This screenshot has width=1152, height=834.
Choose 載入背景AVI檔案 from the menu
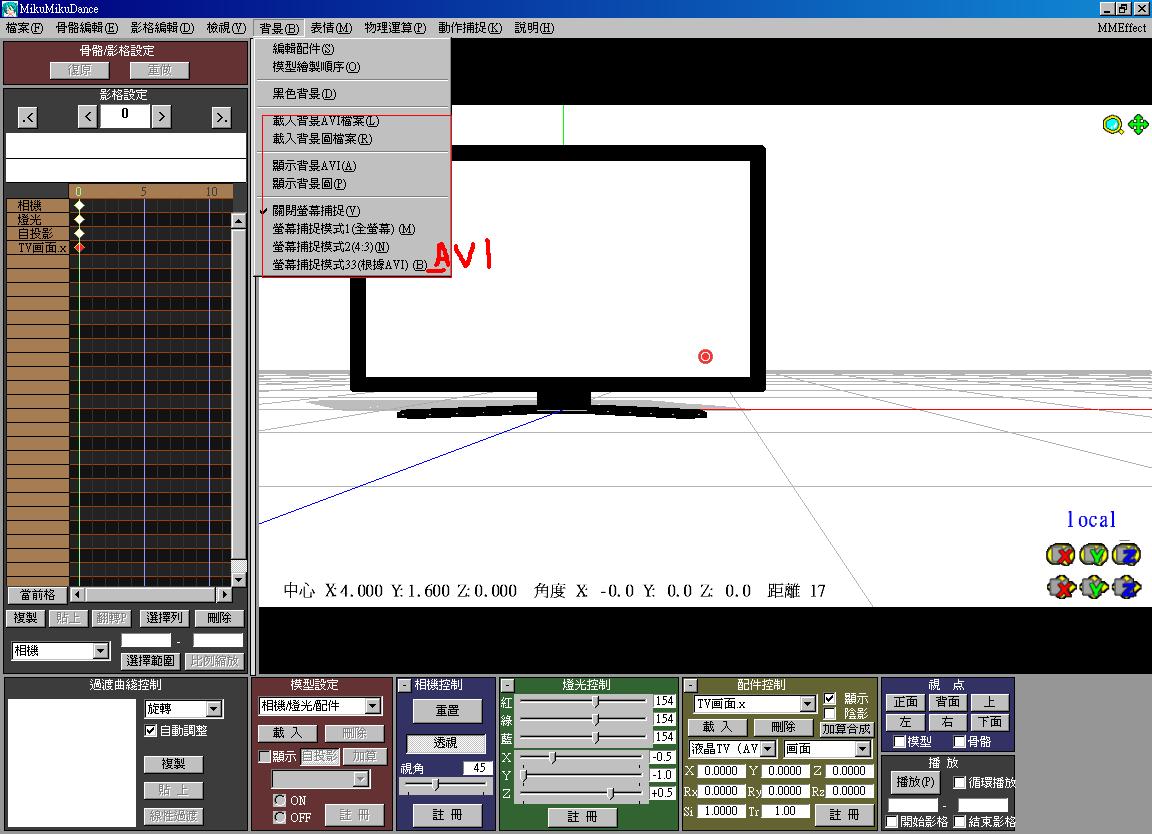tap(325, 121)
